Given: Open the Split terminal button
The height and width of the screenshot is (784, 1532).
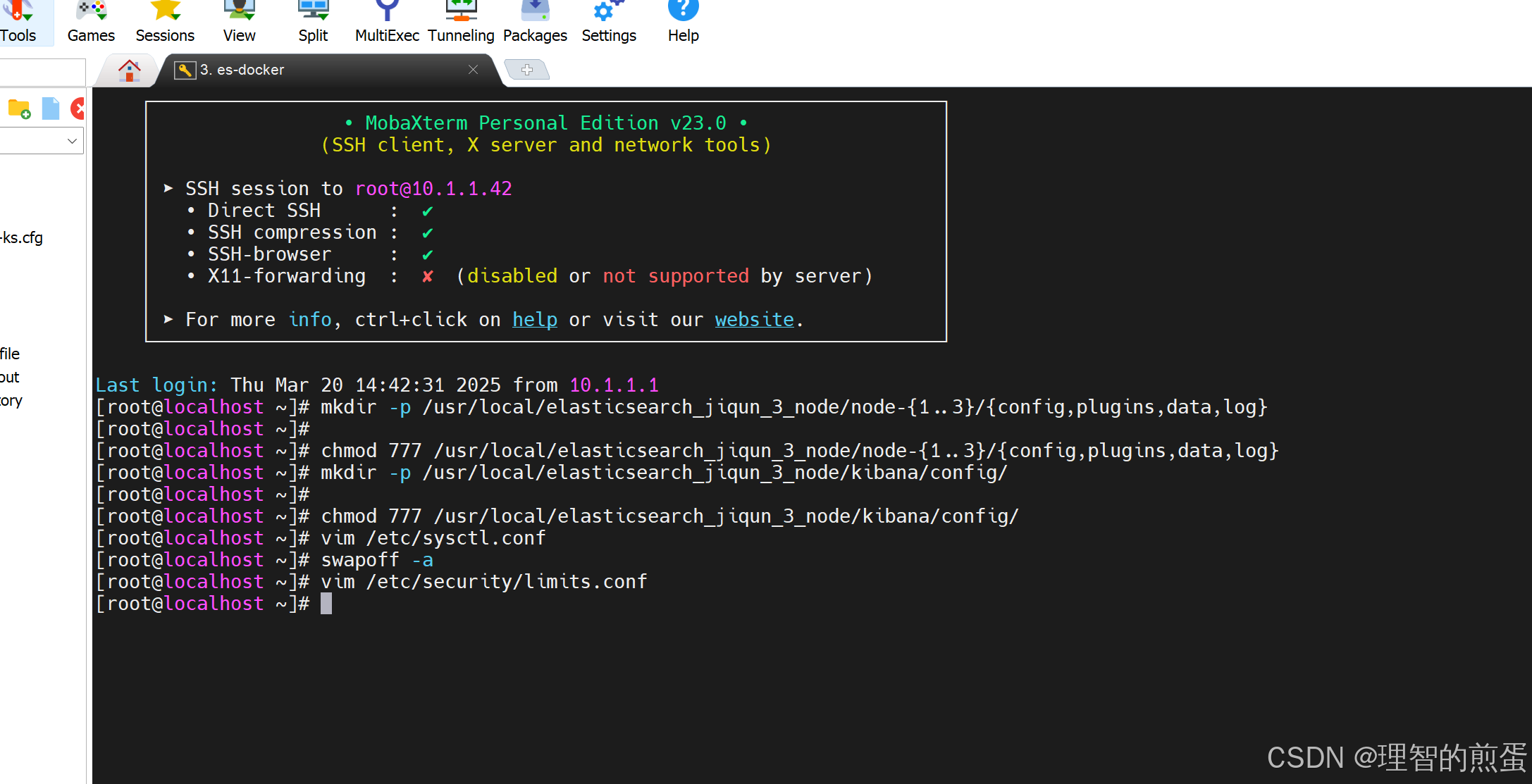Looking at the screenshot, I should coord(313,21).
